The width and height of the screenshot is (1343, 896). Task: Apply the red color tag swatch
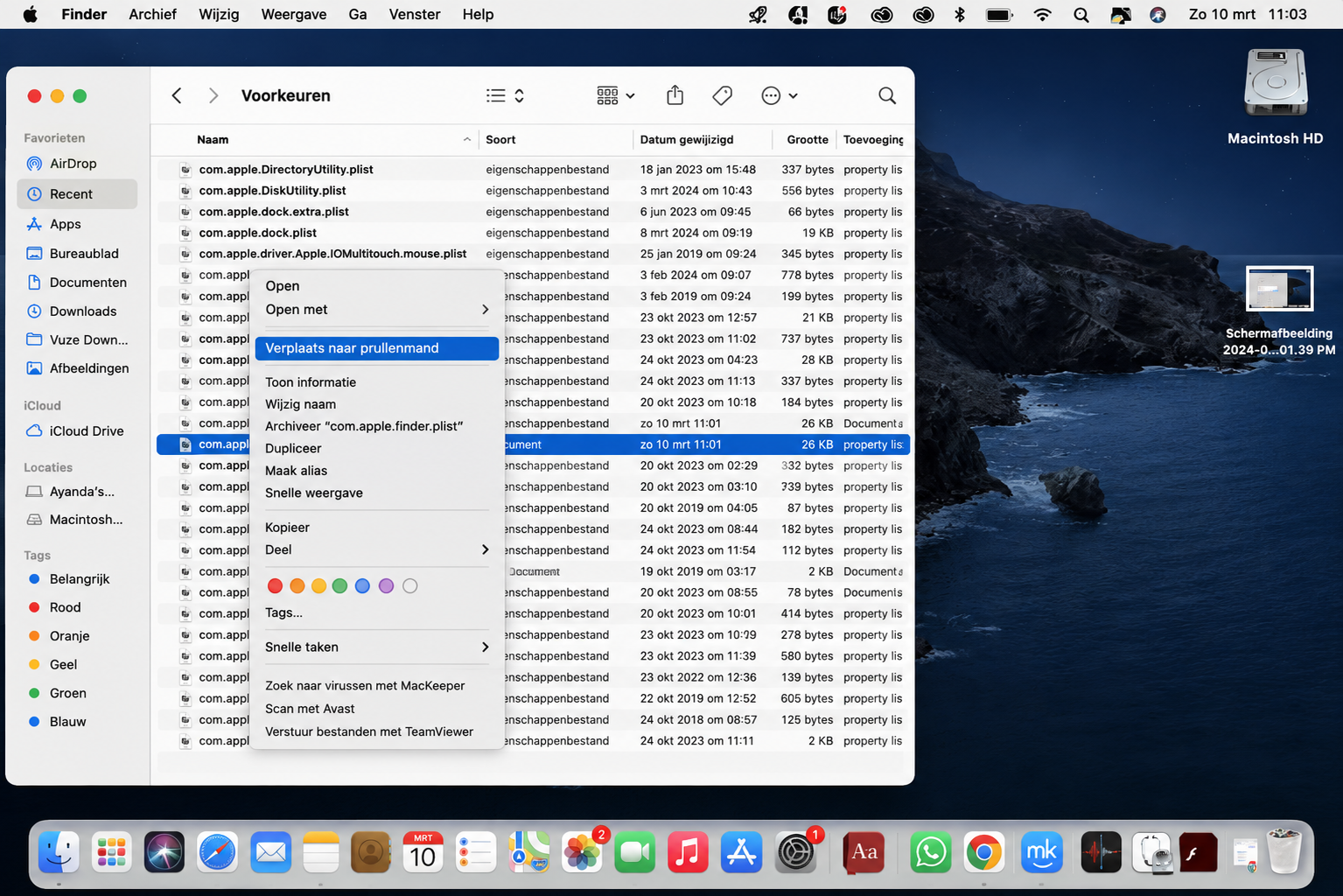click(275, 586)
